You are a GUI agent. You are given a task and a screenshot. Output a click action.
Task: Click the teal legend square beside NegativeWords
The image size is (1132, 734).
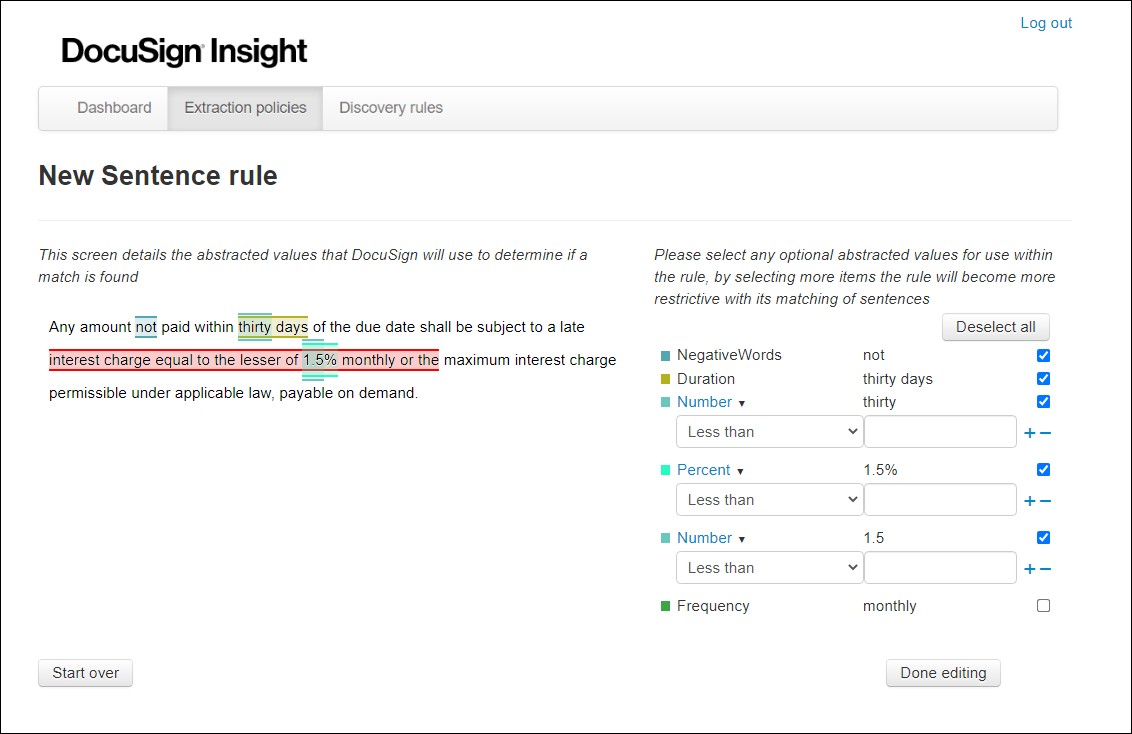pos(665,354)
